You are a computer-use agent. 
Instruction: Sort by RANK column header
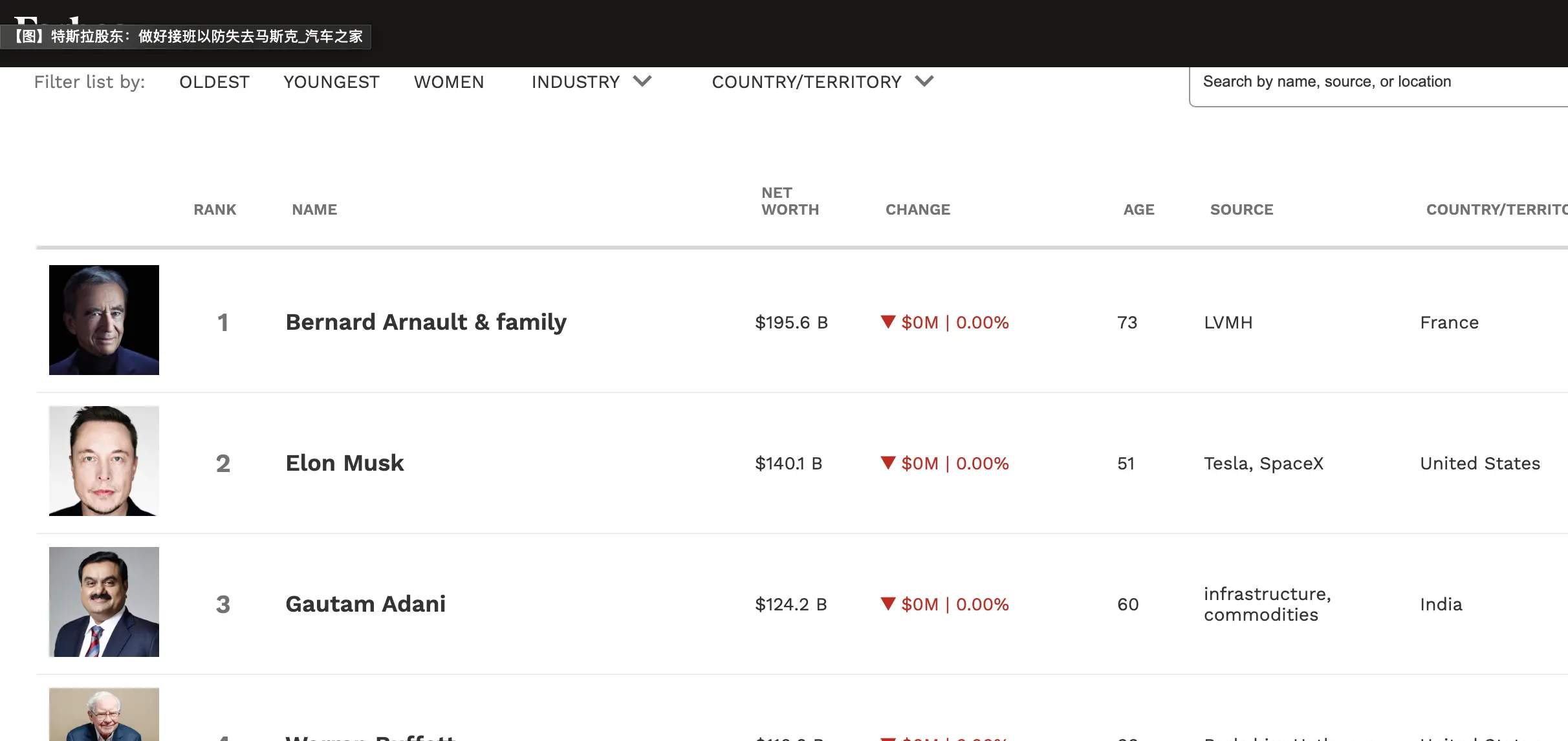click(x=215, y=209)
